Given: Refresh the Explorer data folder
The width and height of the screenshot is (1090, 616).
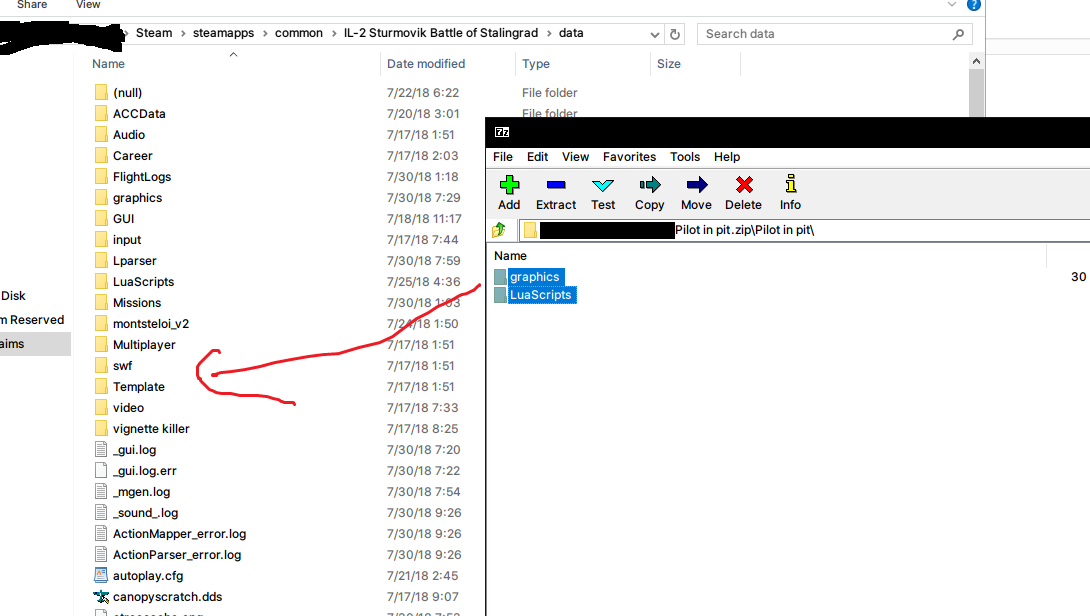Looking at the screenshot, I should point(674,34).
